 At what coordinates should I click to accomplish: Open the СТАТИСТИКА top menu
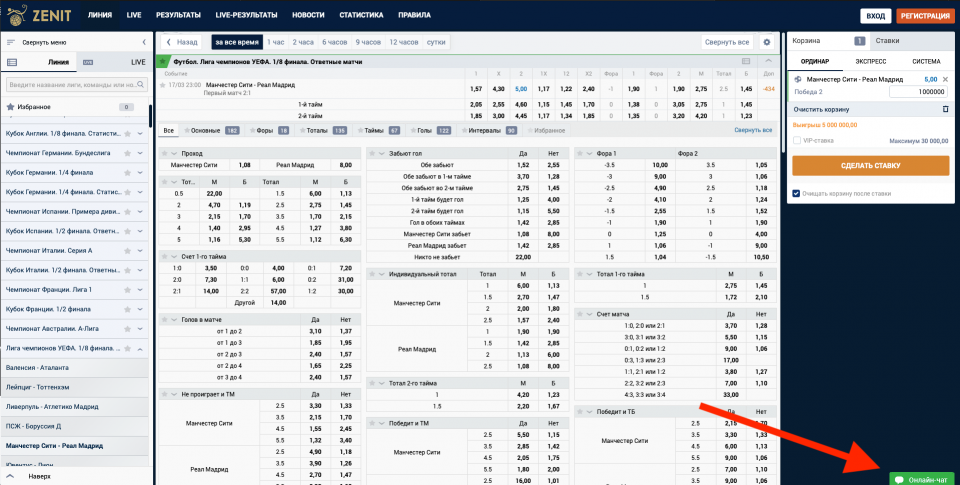[361, 15]
